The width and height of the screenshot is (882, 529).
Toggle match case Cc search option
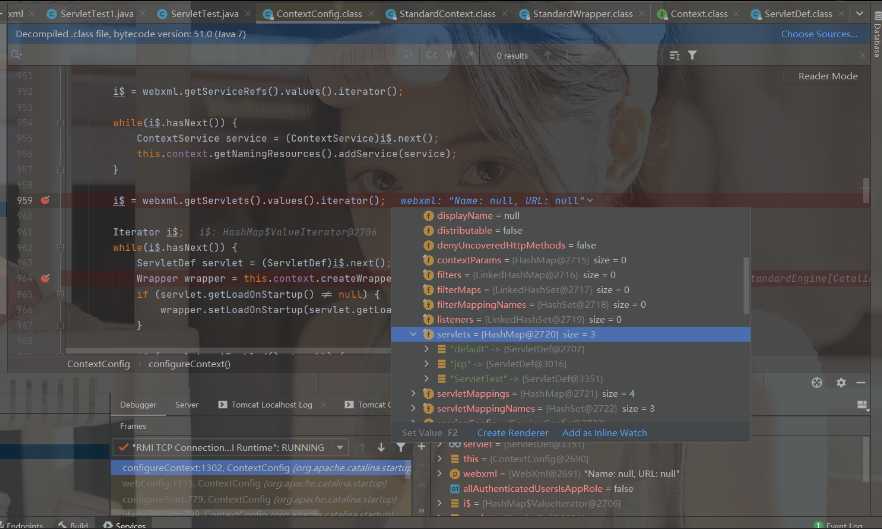432,55
